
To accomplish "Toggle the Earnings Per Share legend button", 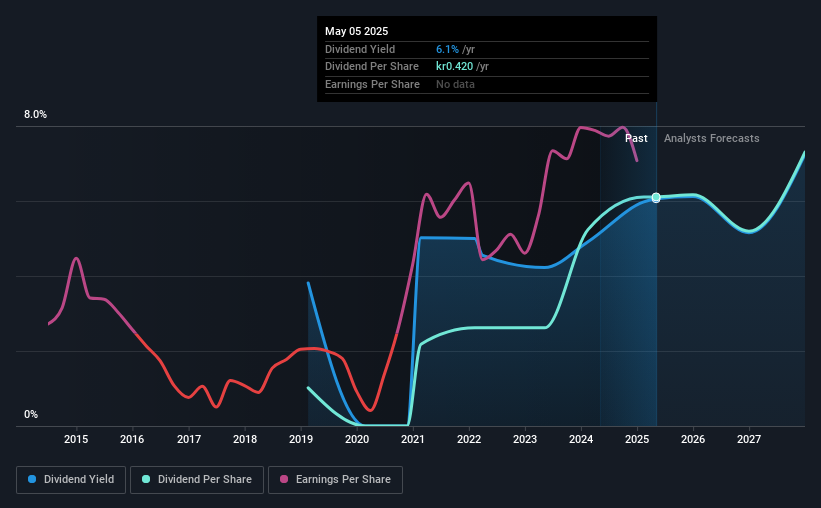I will [335, 480].
